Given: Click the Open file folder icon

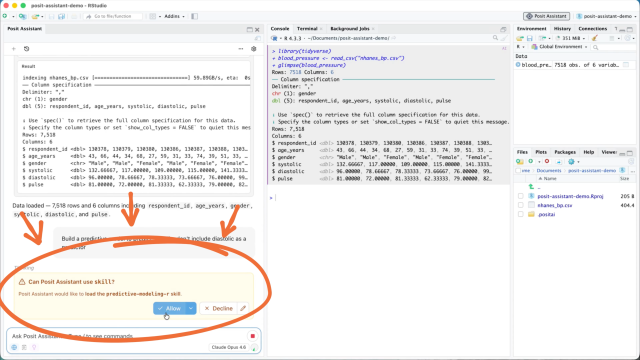Looking at the screenshot, I should click(x=36, y=16).
